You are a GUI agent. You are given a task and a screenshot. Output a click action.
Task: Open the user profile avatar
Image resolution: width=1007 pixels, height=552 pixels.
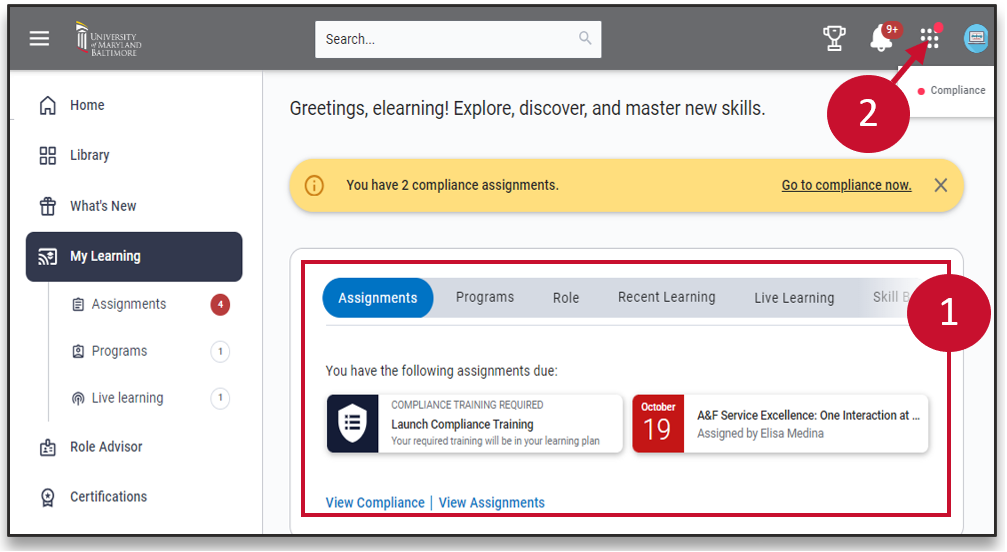[x=976, y=39]
